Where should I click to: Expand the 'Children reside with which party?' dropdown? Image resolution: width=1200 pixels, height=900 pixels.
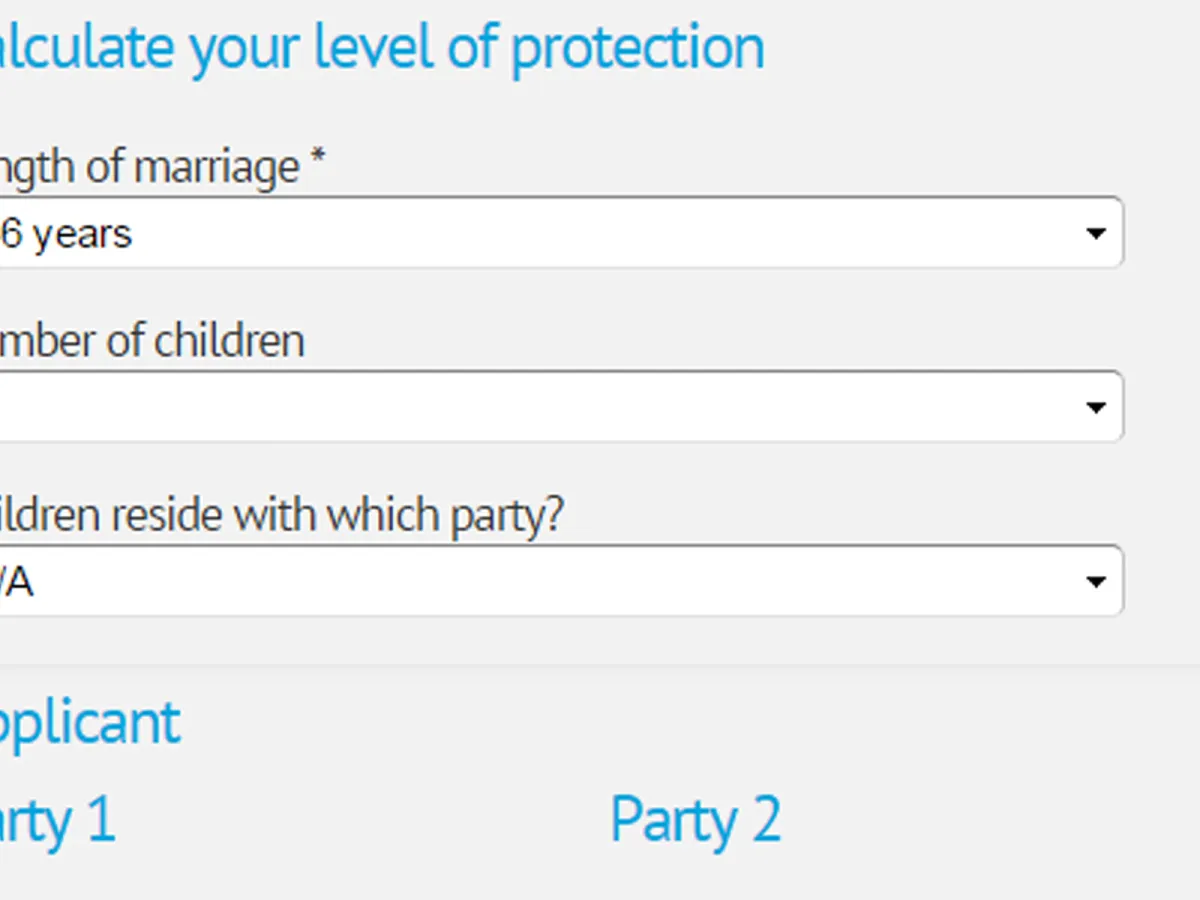tap(560, 581)
